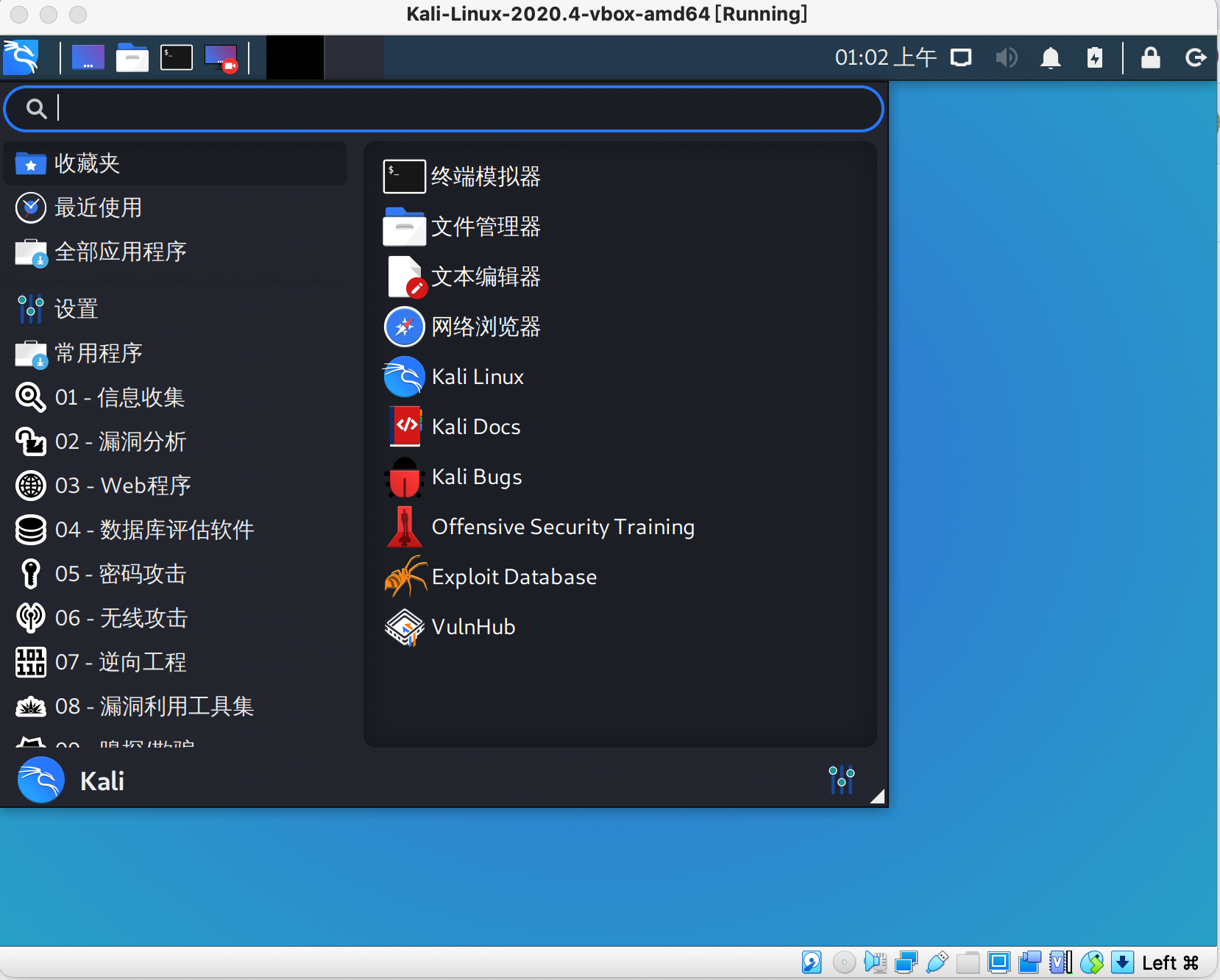Image resolution: width=1220 pixels, height=980 pixels.
Task: Open the file manager panel launcher
Action: click(x=132, y=57)
